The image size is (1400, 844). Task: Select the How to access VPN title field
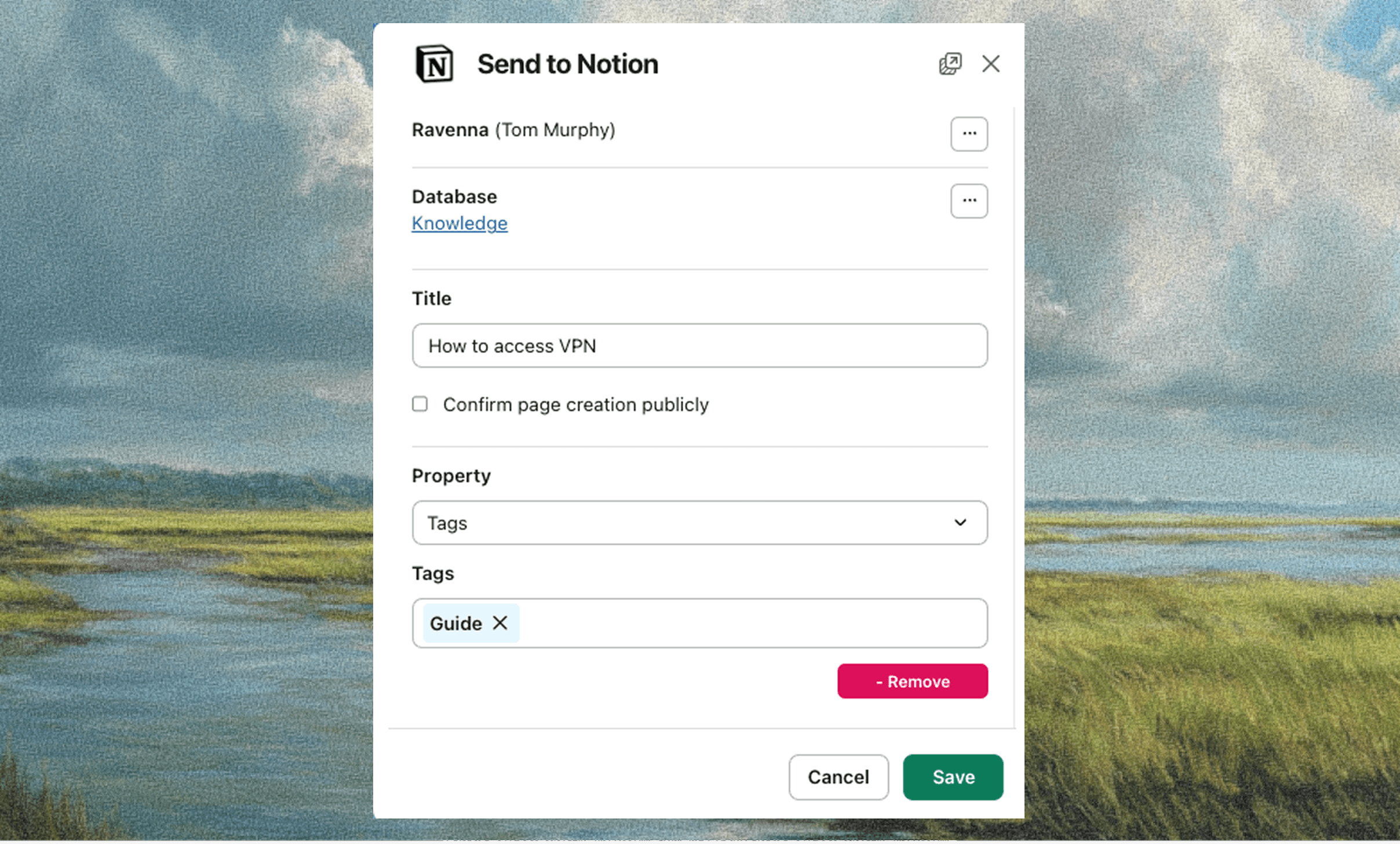coord(699,345)
